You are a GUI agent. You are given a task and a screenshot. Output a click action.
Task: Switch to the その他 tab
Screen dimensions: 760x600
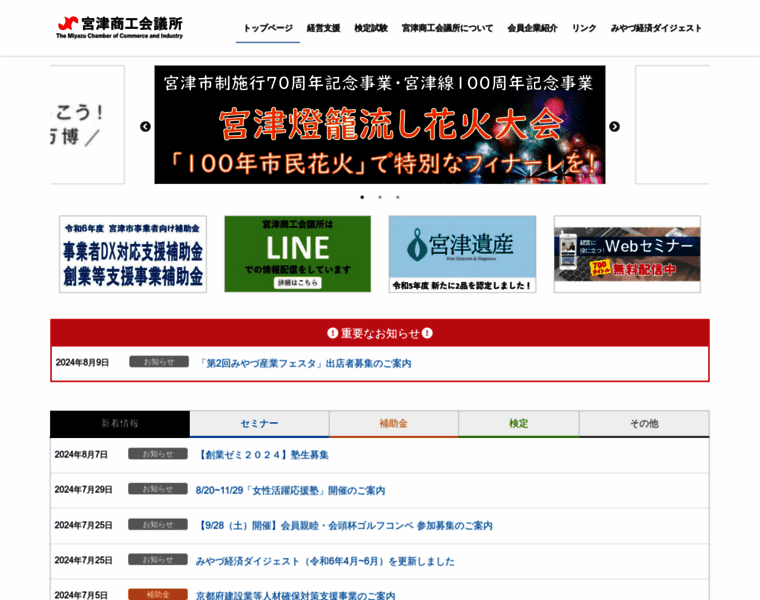pos(644,424)
